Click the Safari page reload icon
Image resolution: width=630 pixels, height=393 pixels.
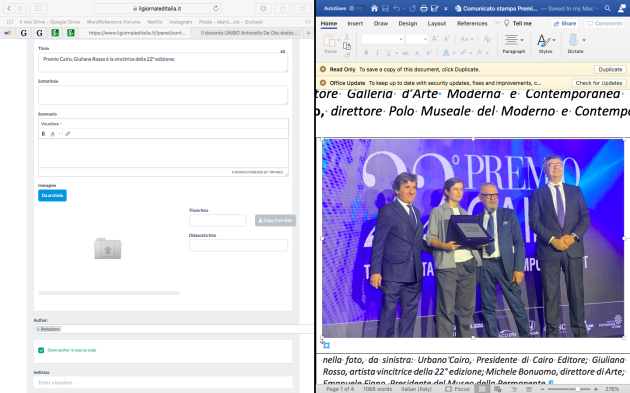tap(216, 8)
